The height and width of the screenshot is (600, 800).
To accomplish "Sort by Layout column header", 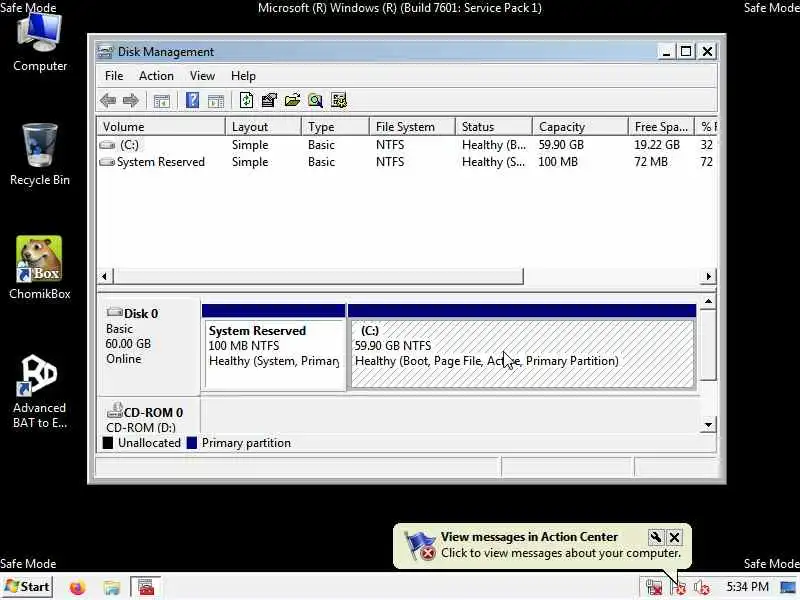I will click(x=263, y=127).
